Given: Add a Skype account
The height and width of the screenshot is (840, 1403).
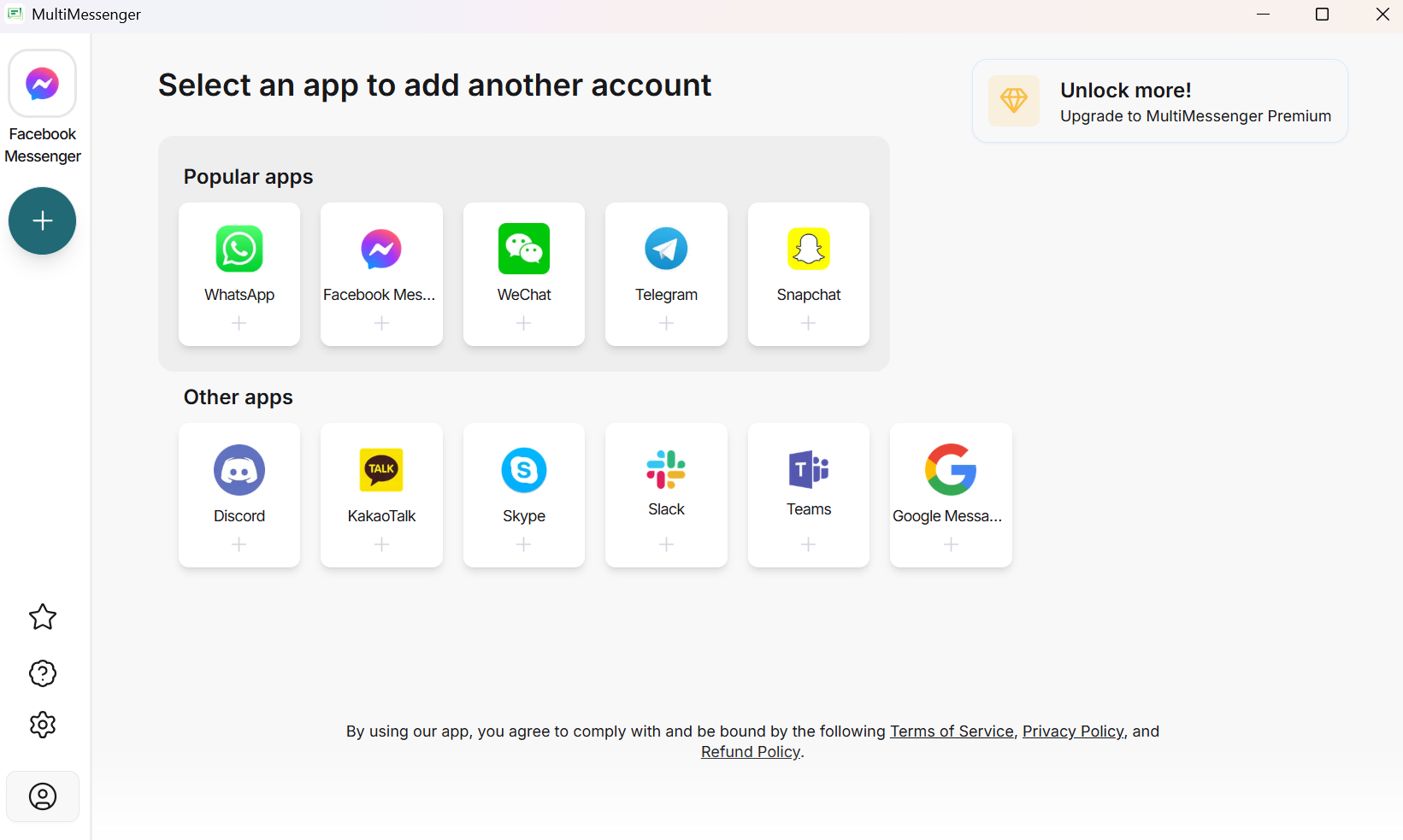Looking at the screenshot, I should click(524, 495).
